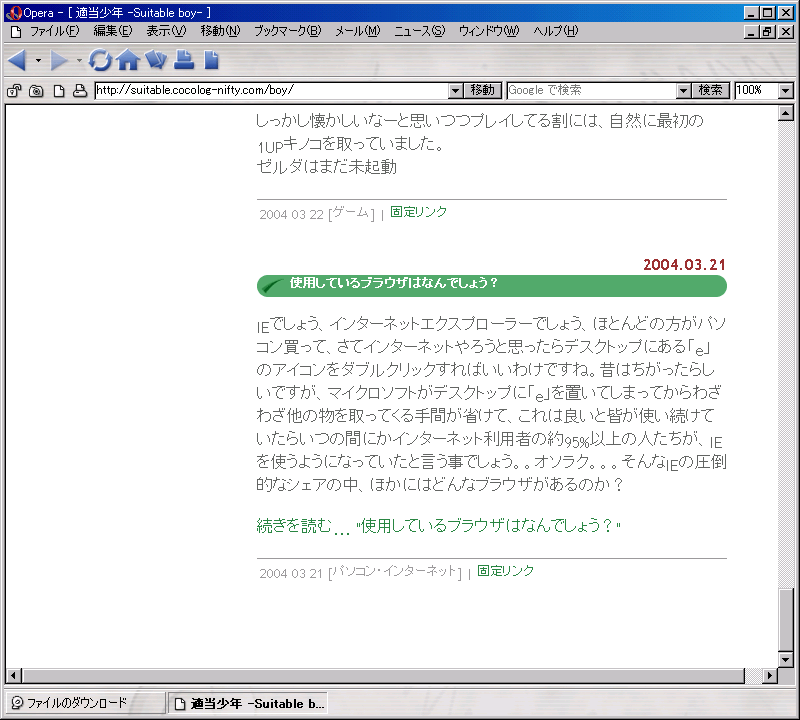Minimize the inner document window
Screen dimensions: 800x720
click(x=750, y=32)
